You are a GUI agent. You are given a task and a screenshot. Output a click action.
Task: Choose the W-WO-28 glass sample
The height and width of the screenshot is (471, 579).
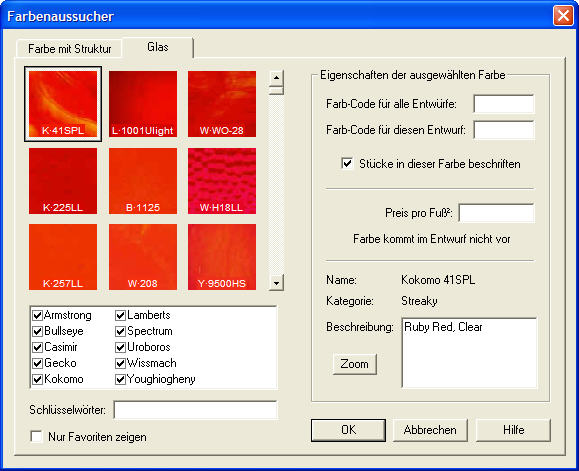click(x=222, y=104)
